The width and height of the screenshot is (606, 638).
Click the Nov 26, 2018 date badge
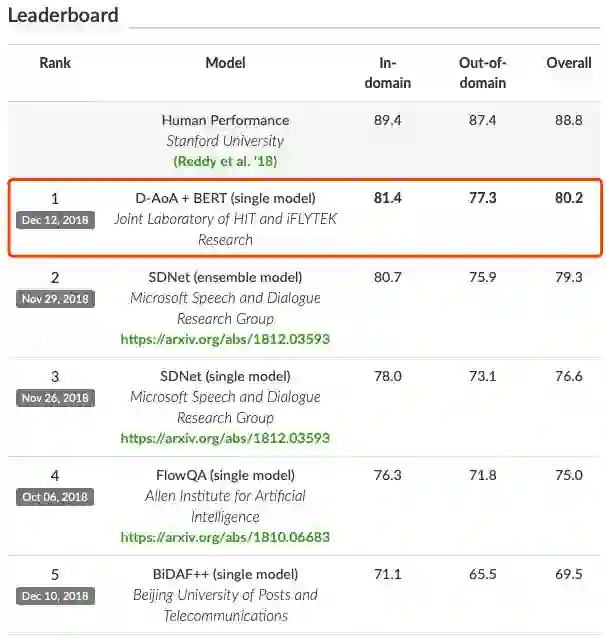point(55,398)
